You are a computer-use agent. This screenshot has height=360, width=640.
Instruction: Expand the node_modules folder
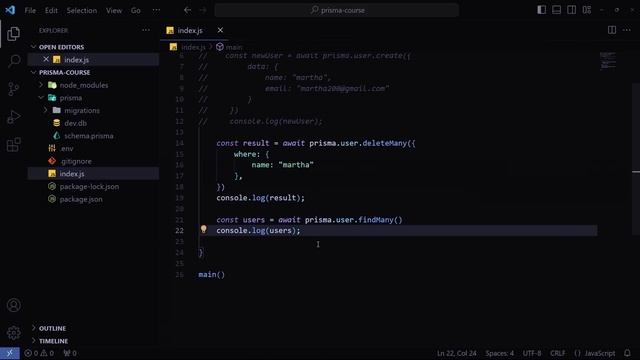(40, 85)
